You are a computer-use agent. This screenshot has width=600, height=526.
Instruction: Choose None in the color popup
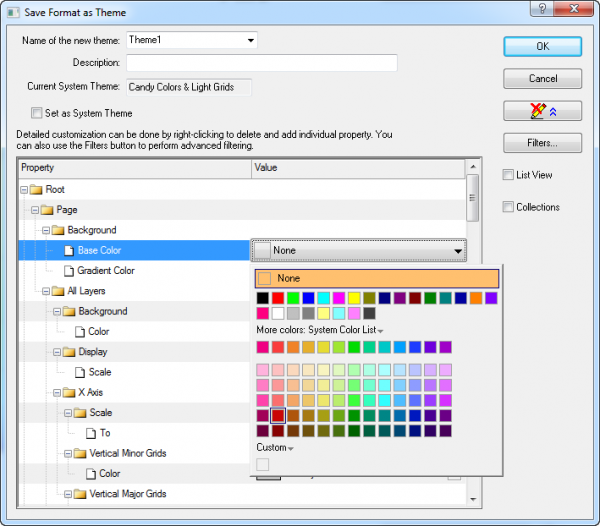pyautogui.click(x=376, y=278)
